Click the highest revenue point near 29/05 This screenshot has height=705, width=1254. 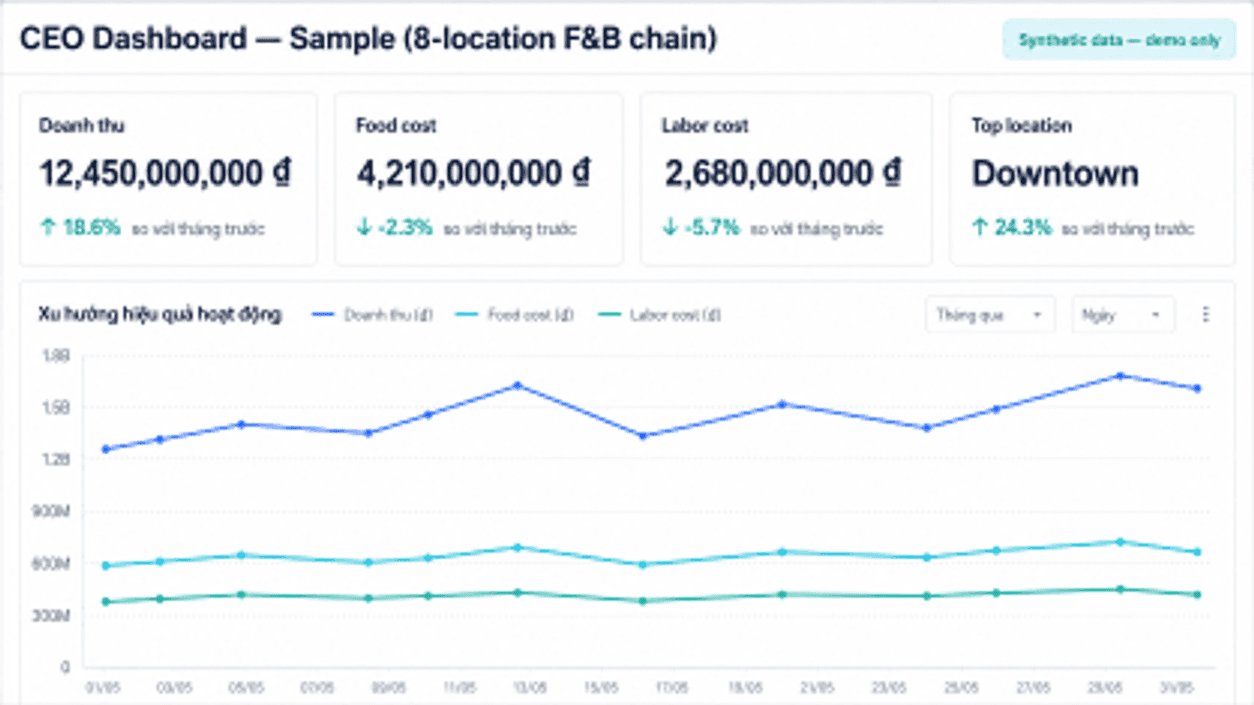(1120, 376)
